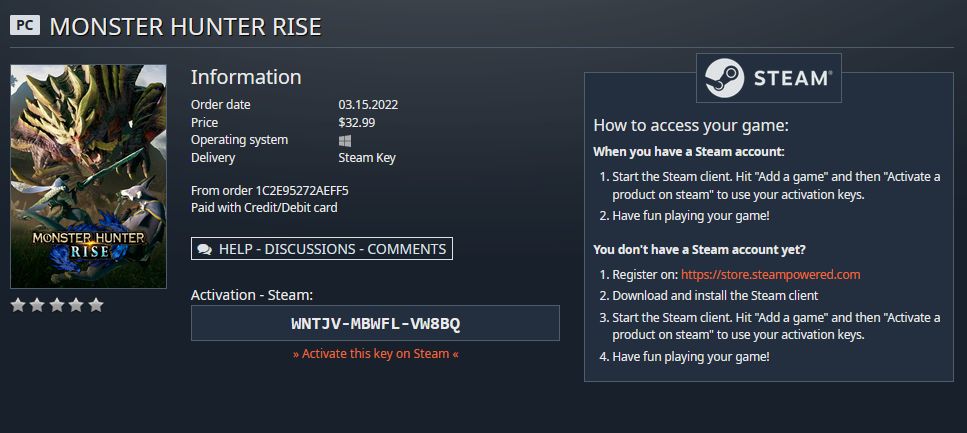Open the Monster Hunter Rise cover image
Viewport: 967px width, 433px height.
tap(89, 176)
